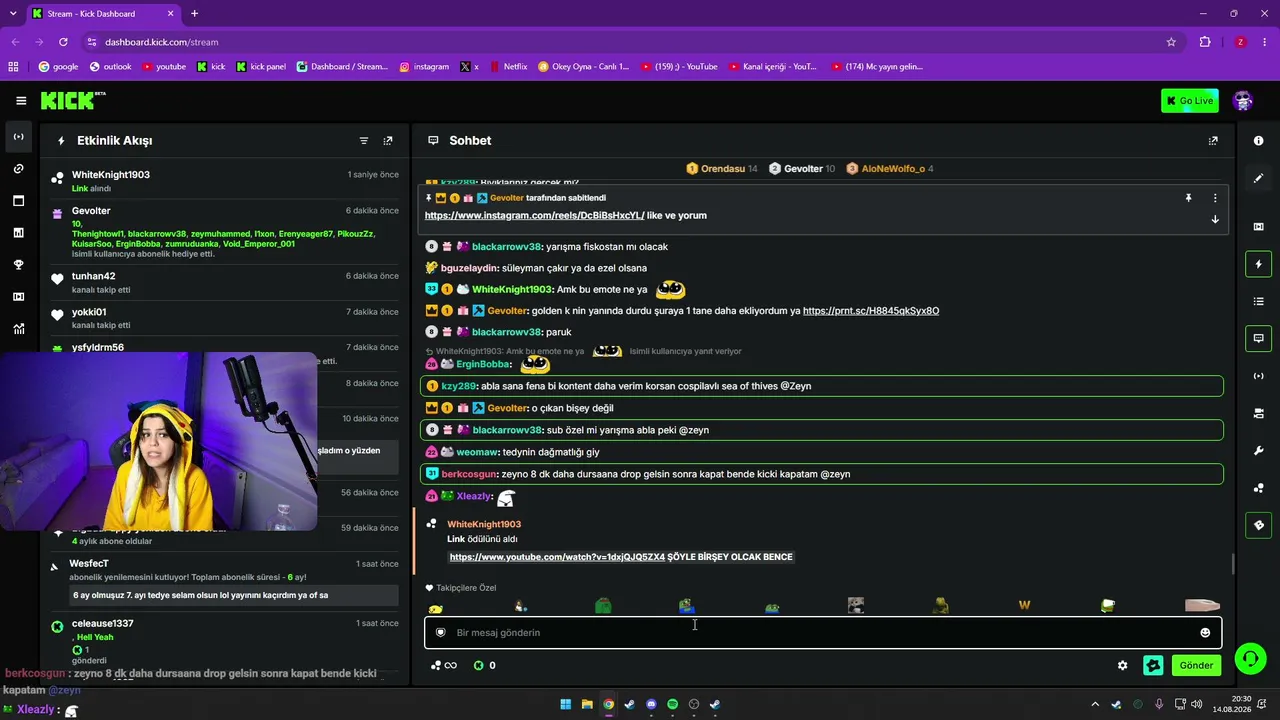Open the prnt.sc screenshot link

tap(871, 311)
